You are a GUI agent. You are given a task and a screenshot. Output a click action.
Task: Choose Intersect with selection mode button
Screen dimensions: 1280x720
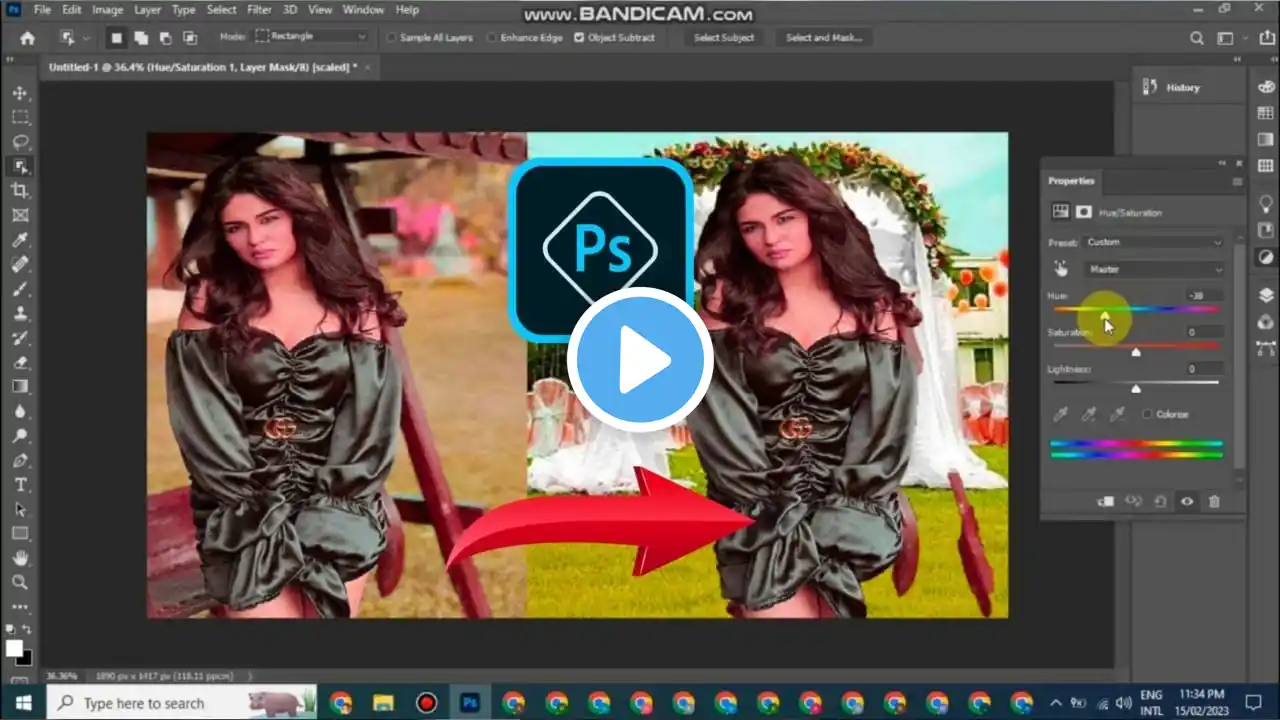[190, 38]
